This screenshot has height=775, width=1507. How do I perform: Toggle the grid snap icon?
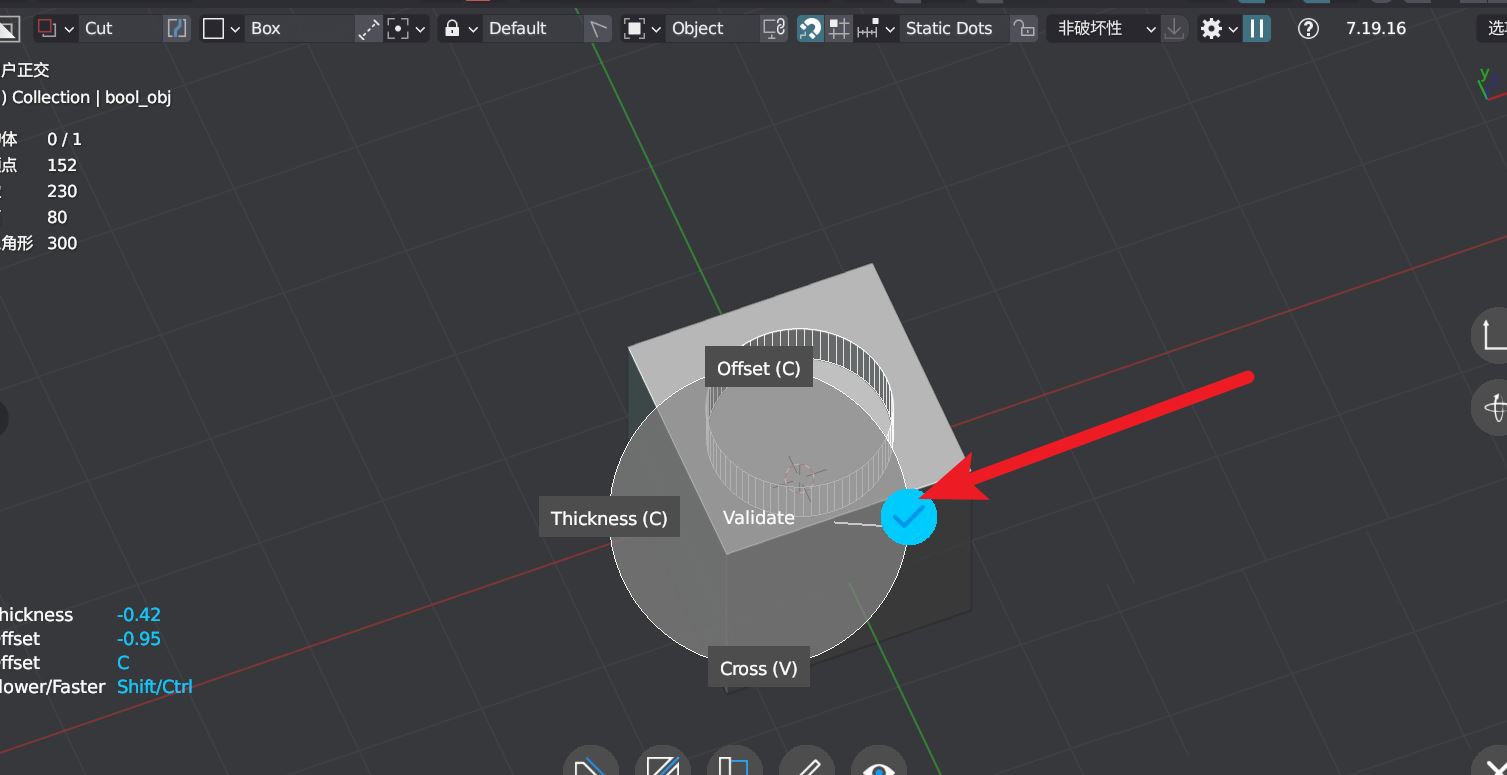[839, 29]
